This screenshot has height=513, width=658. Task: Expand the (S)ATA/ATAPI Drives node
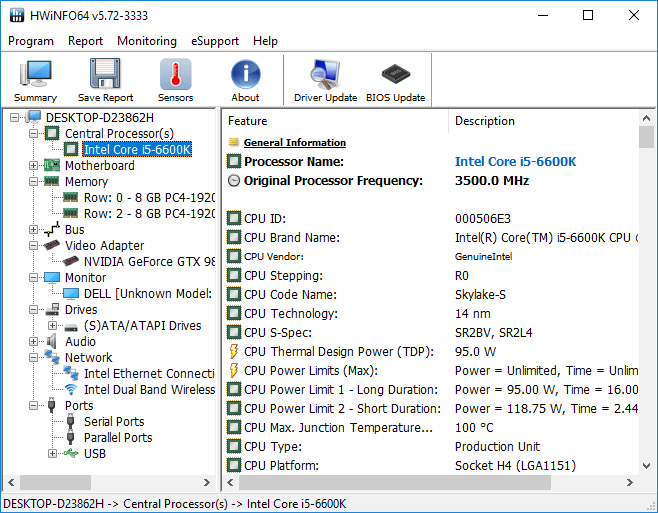click(x=52, y=325)
